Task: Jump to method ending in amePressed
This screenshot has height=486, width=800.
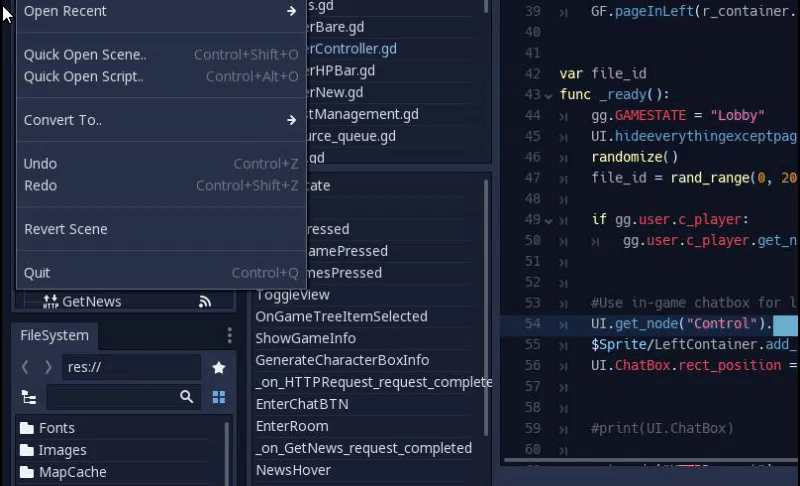Action: tap(347, 251)
